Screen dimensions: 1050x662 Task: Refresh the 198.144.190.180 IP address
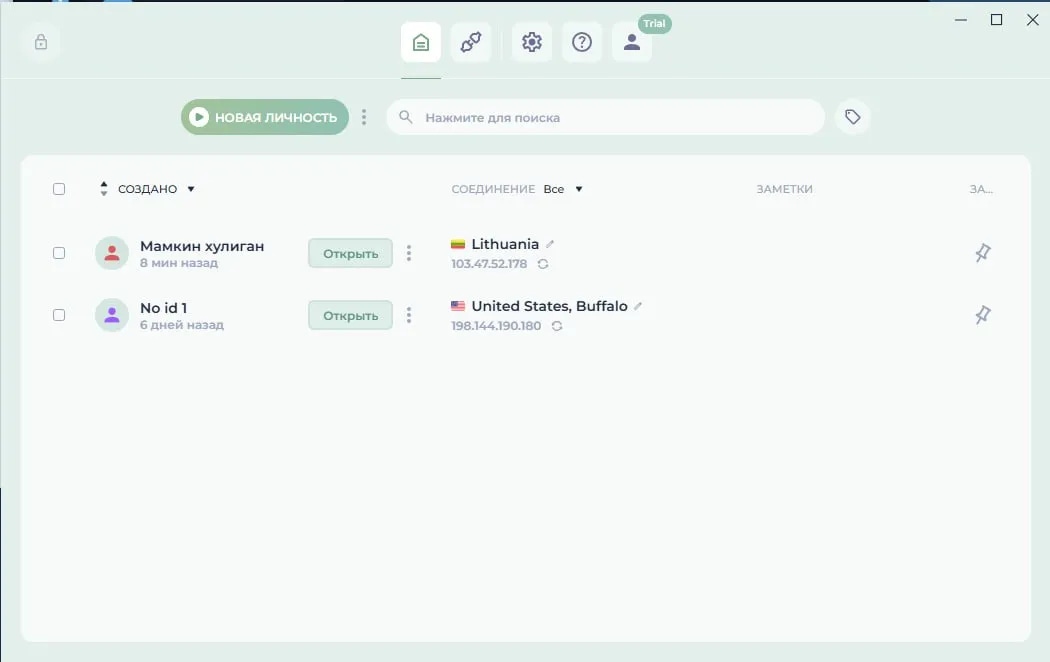coord(556,326)
